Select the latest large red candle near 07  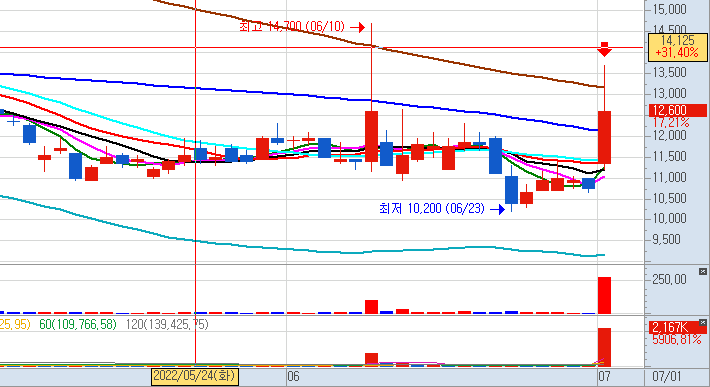tap(604, 137)
